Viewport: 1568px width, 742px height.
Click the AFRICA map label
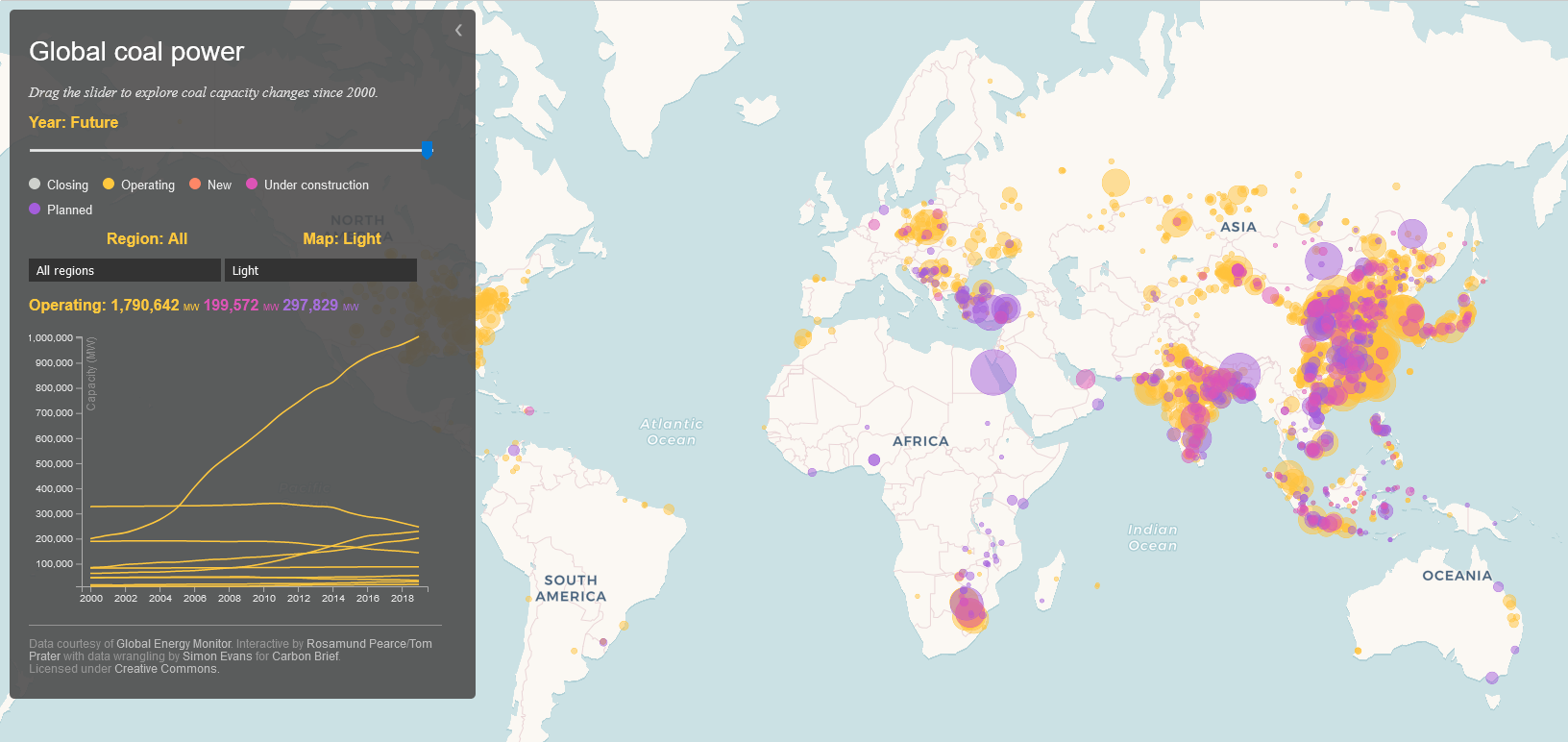[x=920, y=441]
